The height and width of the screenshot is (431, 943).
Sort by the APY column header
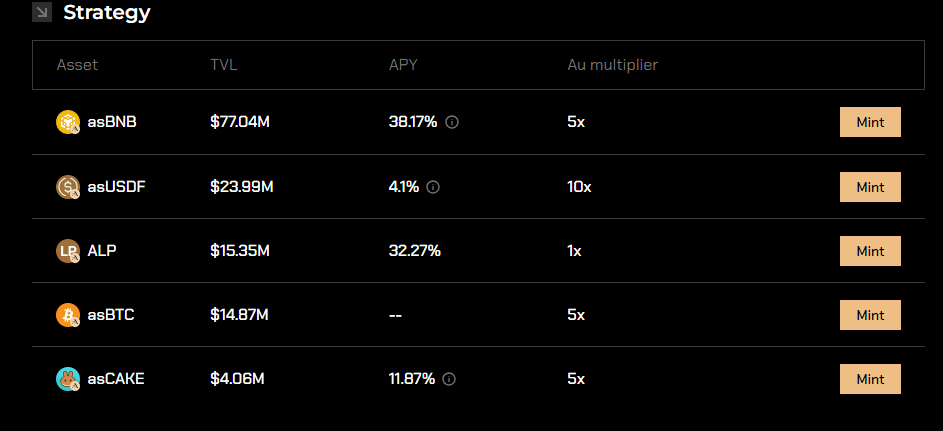(403, 65)
